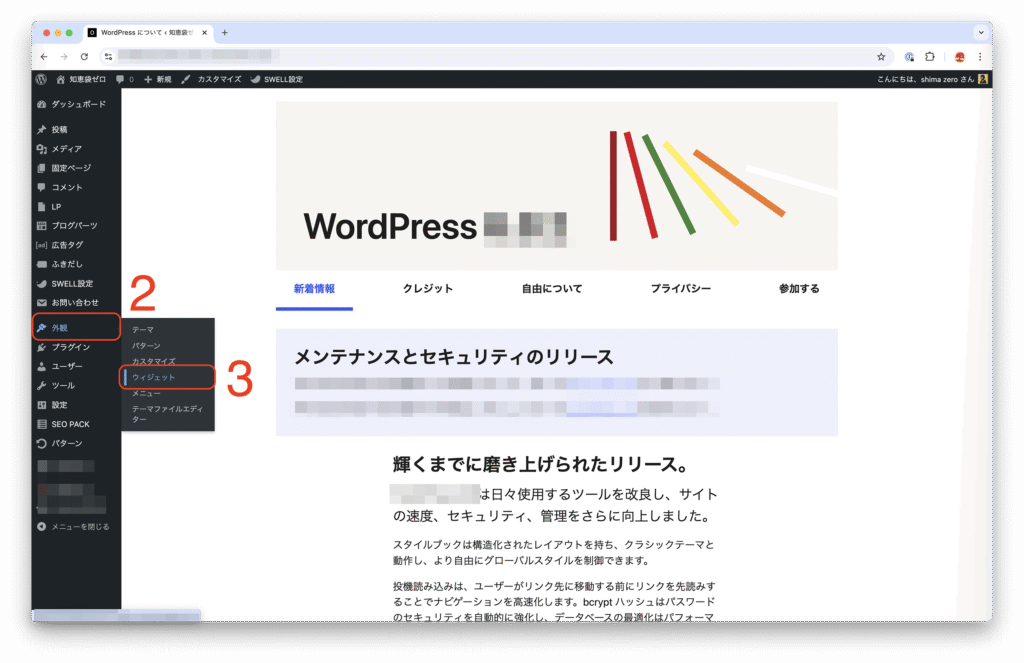Go to 固定ページ in the sidebar
Screen dimensions: 1024x663
pyautogui.click(x=76, y=168)
